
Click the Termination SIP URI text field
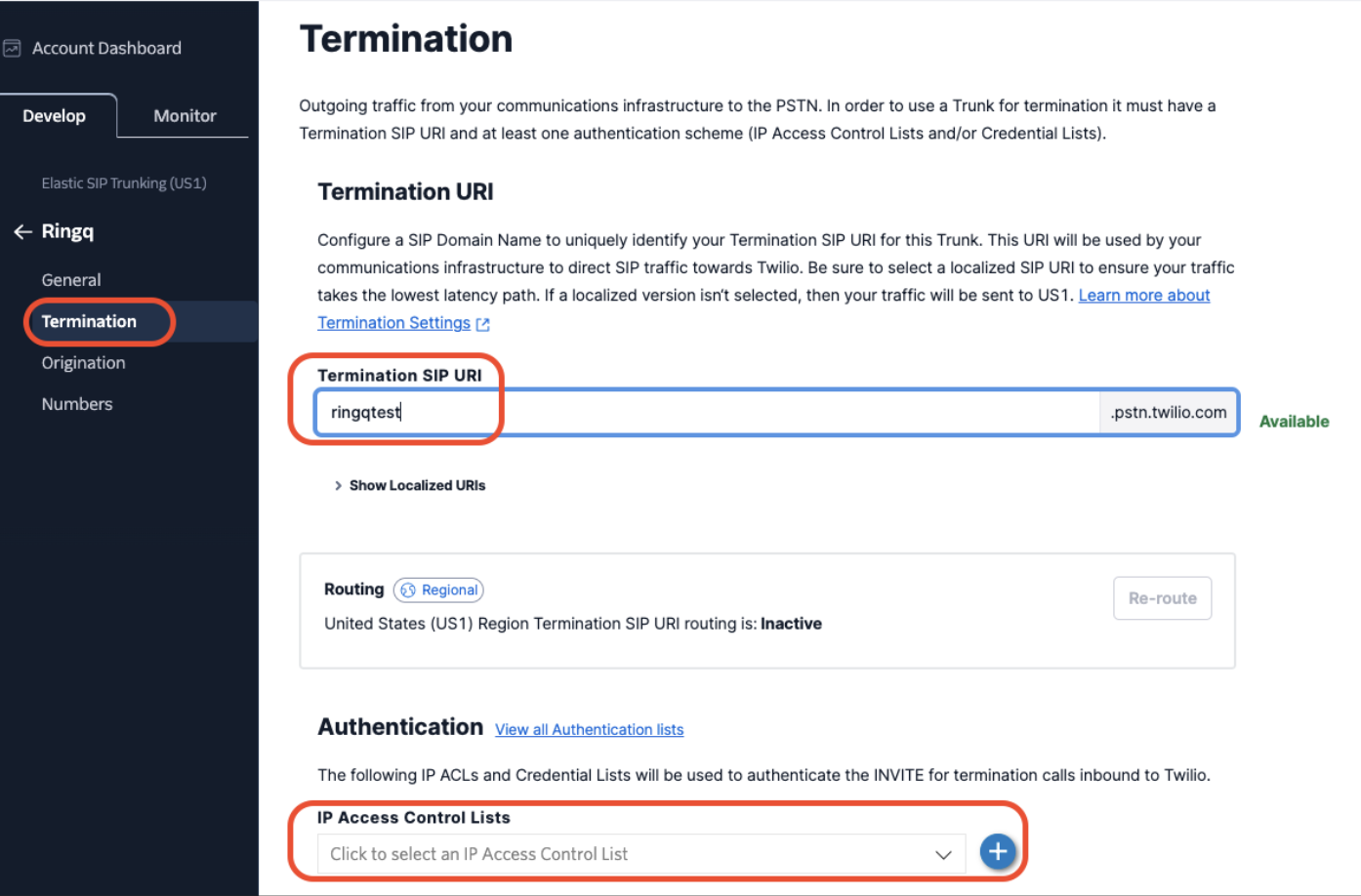(683, 412)
